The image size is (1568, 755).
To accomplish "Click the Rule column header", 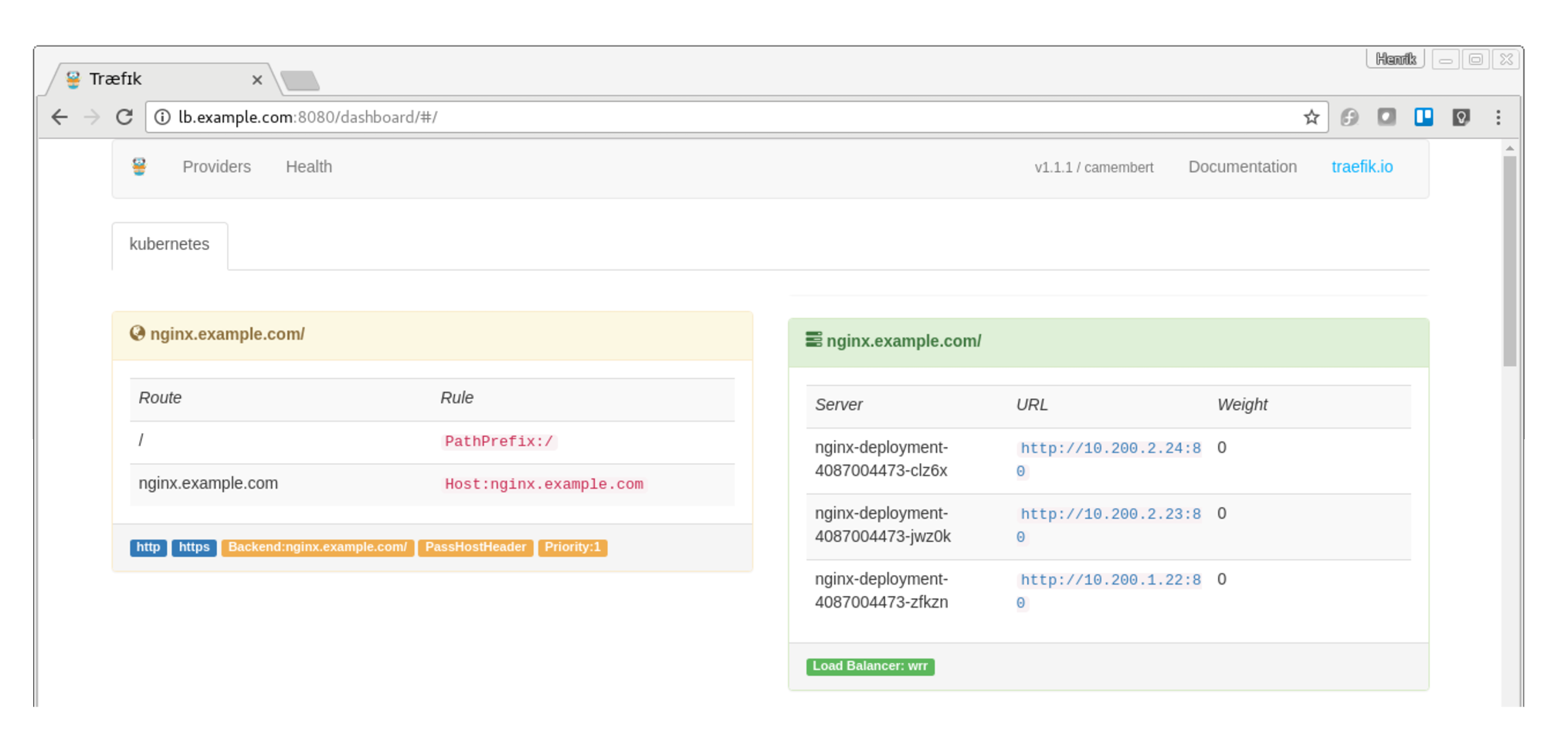I will tap(456, 398).
